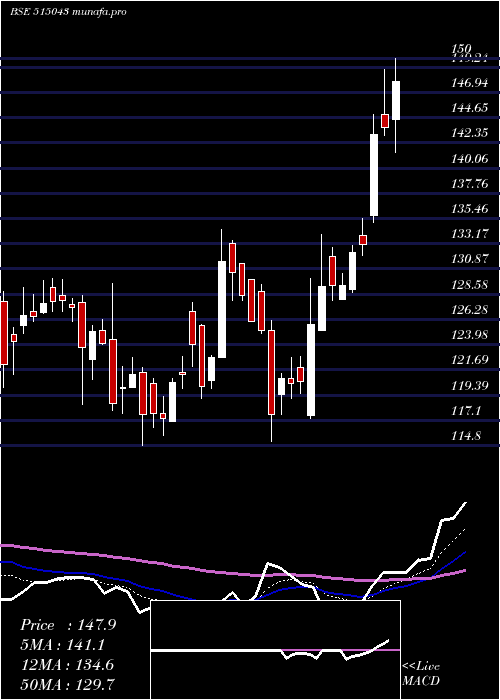Click the tall white candle spanning 135 to 142

tap(374, 175)
